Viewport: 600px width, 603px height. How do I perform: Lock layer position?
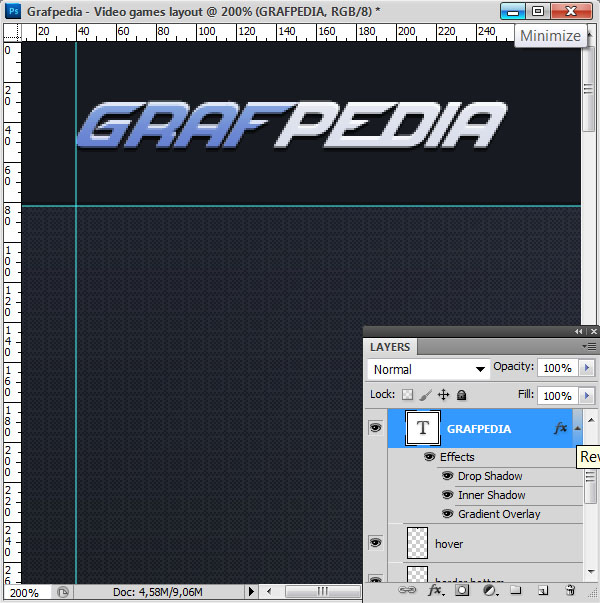[x=443, y=395]
